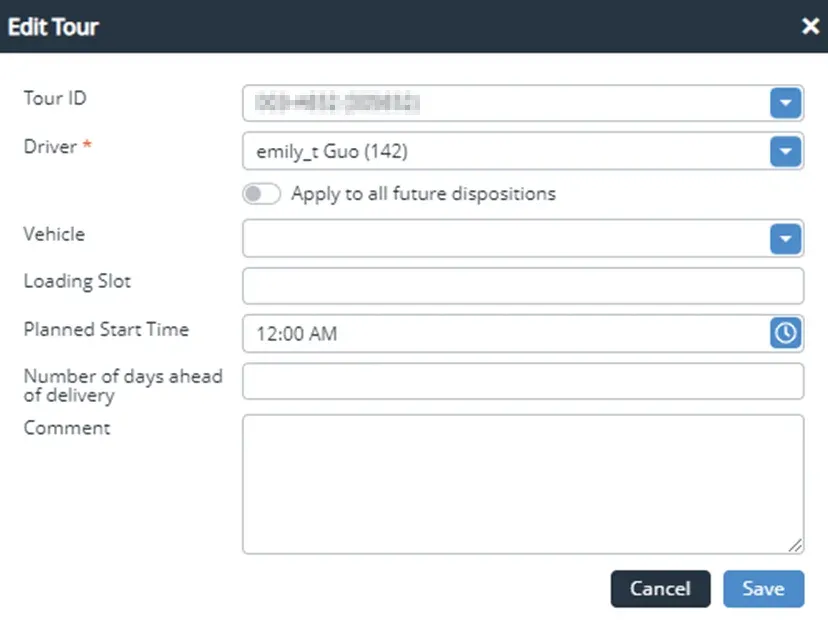Click the Cancel button

(660, 589)
